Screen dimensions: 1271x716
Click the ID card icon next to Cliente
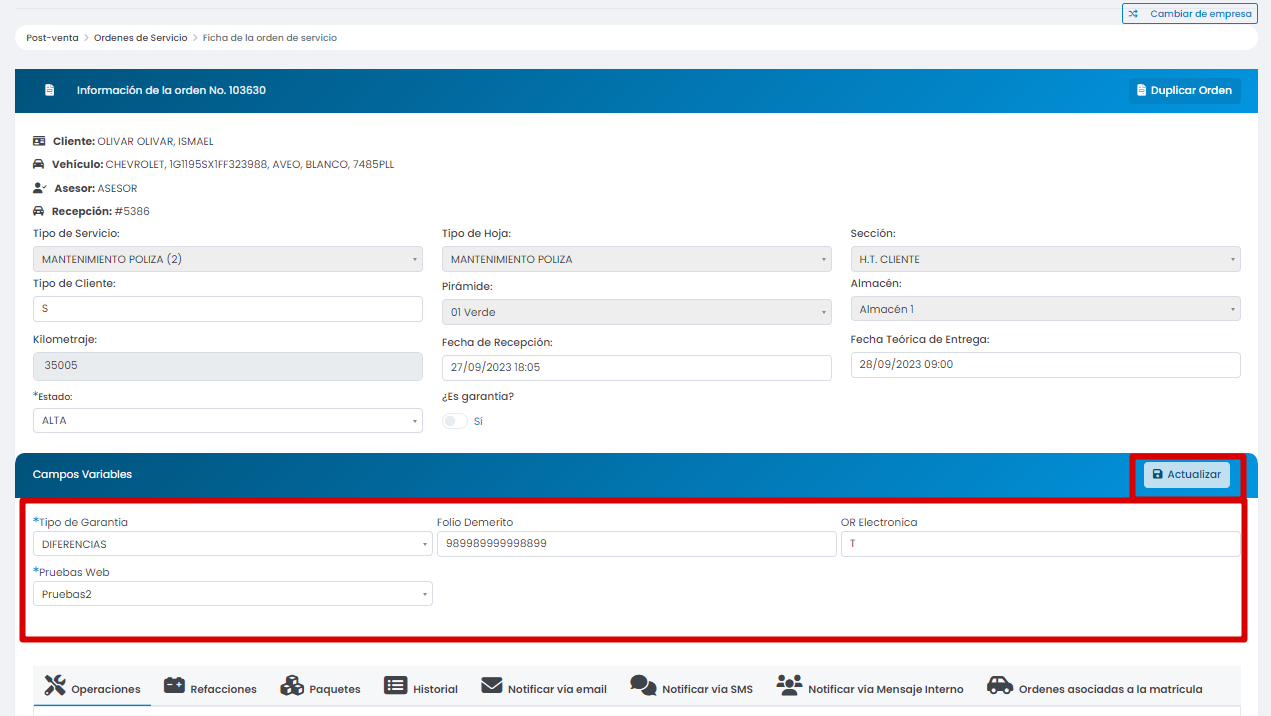point(39,141)
